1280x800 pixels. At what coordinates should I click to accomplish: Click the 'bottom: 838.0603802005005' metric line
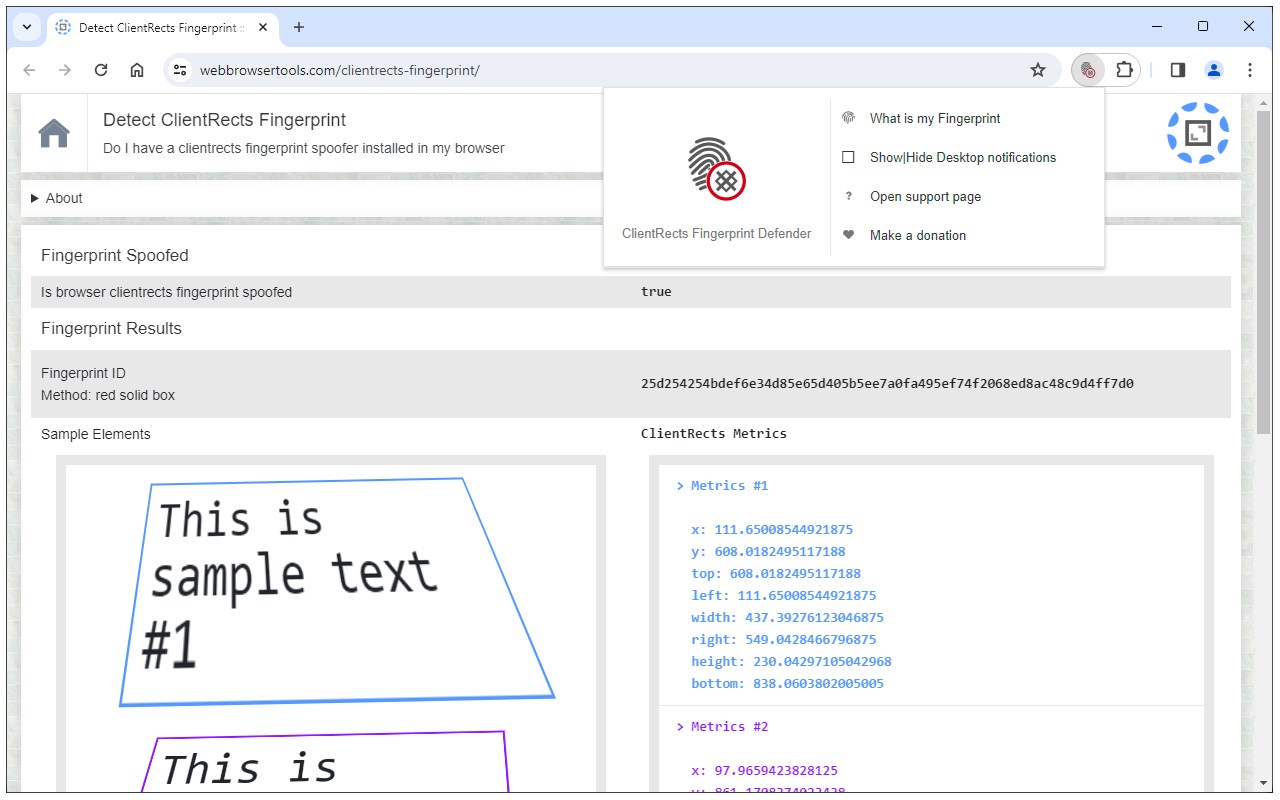click(x=788, y=684)
